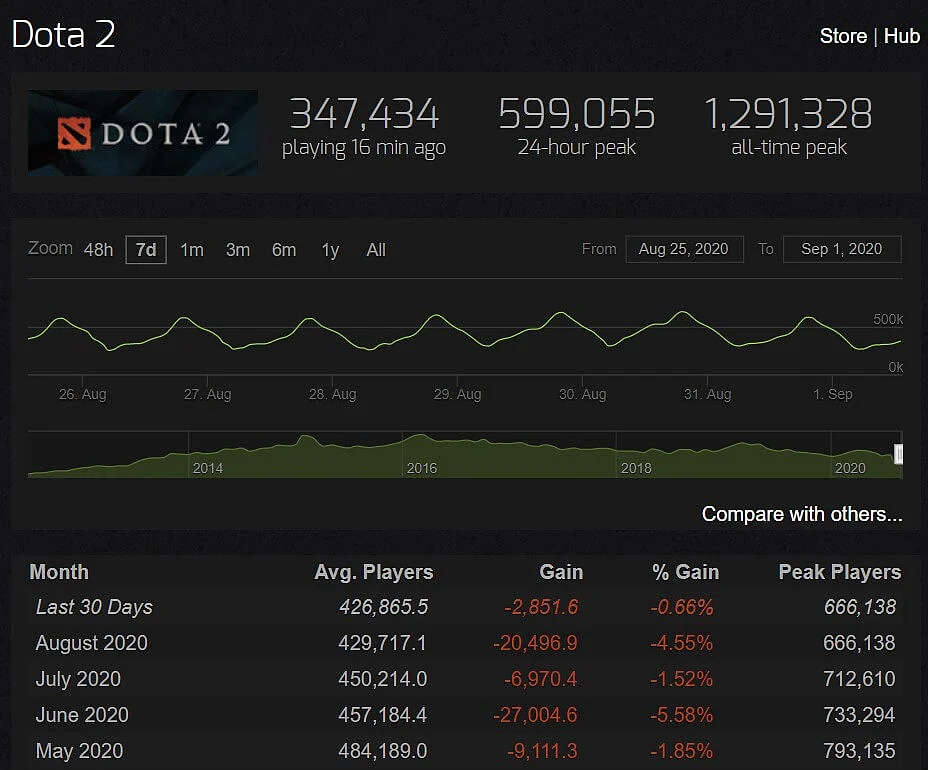Switch chart zoom to 1m
Viewport: 928px width, 770px height.
pyautogui.click(x=192, y=250)
